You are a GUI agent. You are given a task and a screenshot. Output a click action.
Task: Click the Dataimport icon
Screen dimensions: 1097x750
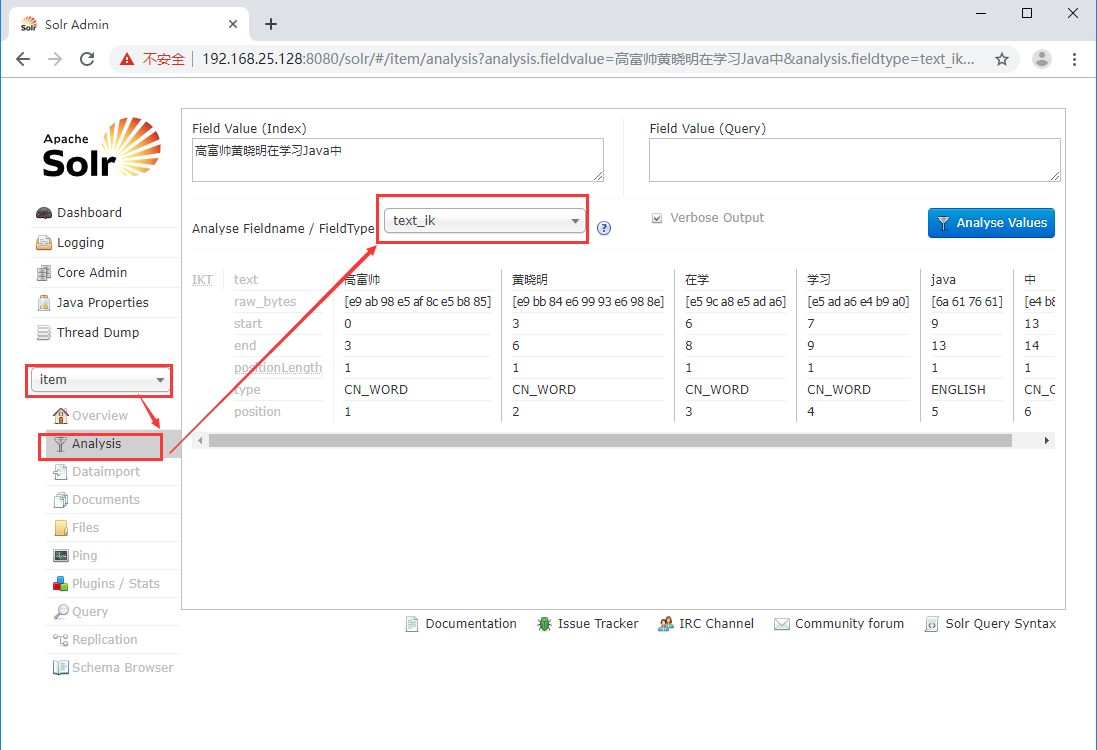(61, 472)
